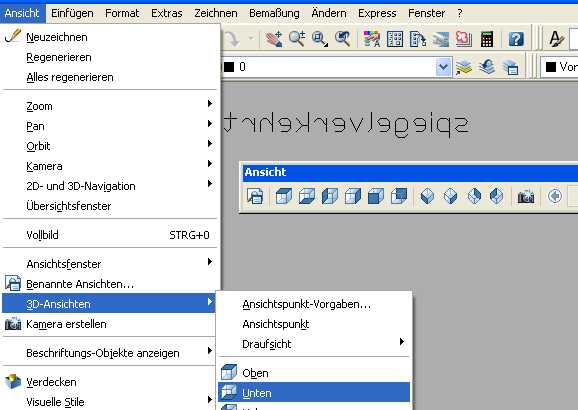Click the Named Views icon in Ansicht toolbar

click(255, 196)
